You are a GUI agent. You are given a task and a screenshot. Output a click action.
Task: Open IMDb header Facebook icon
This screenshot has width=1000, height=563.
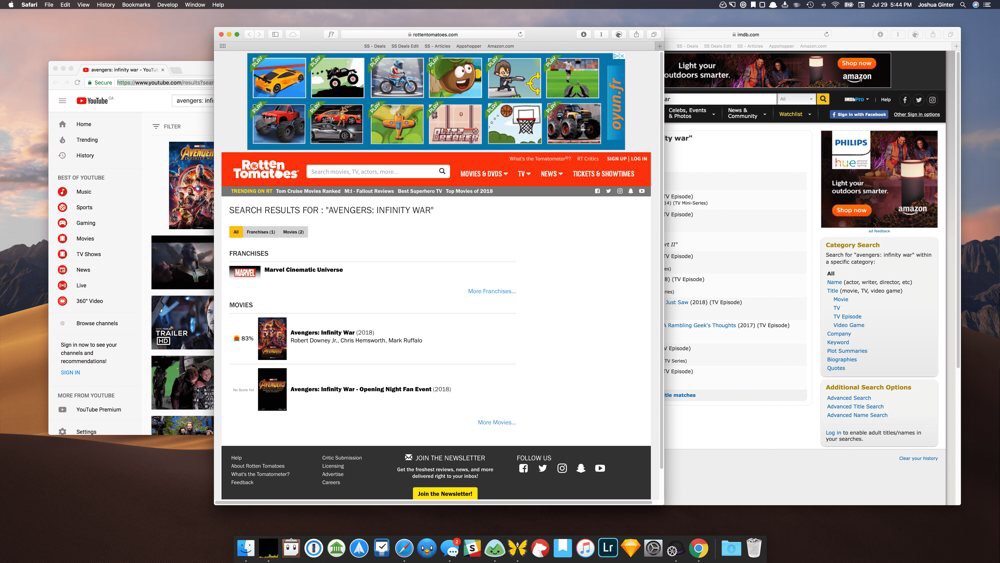904,99
